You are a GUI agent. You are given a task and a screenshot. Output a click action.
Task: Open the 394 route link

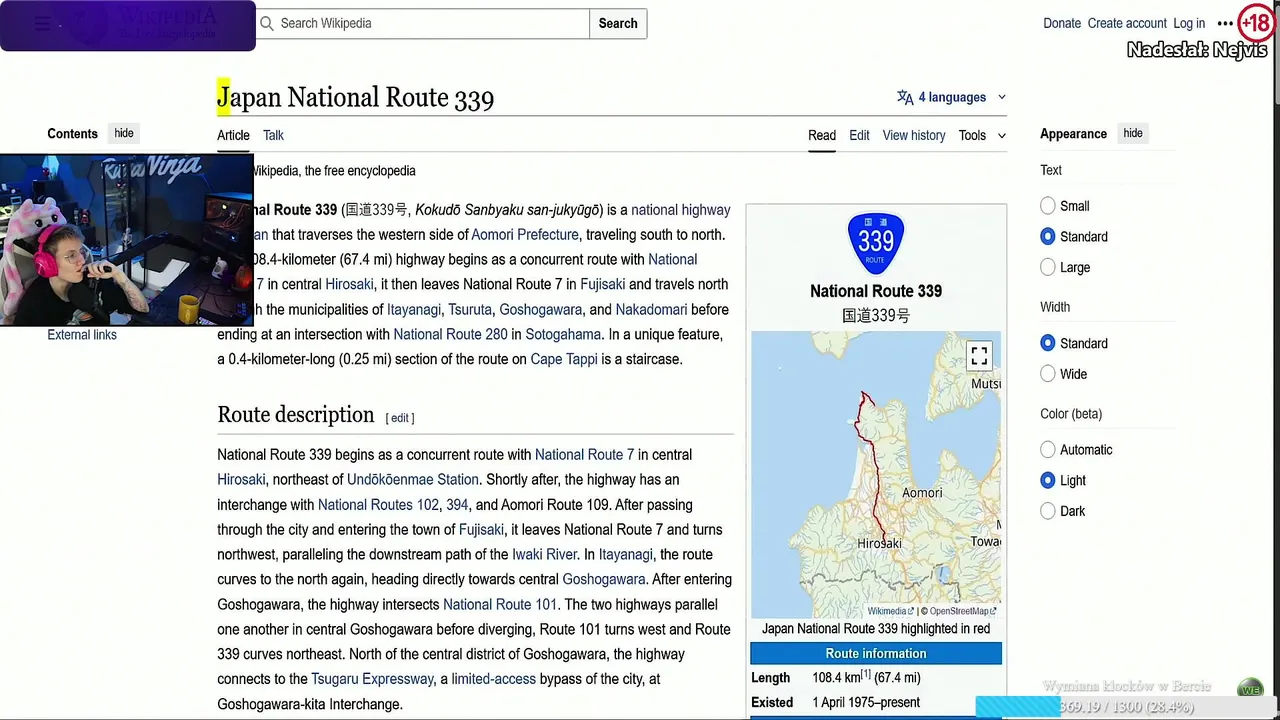pyautogui.click(x=457, y=505)
